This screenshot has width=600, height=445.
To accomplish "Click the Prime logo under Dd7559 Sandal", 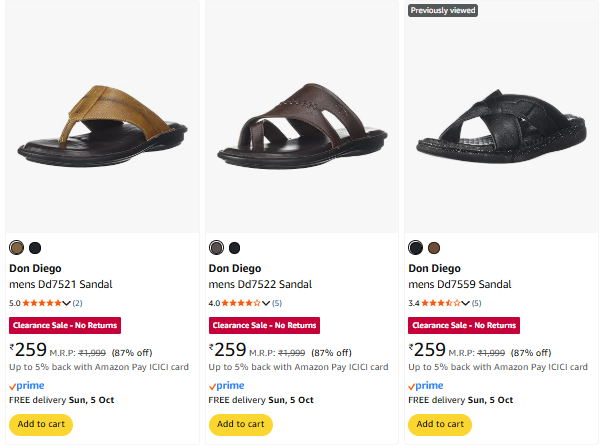I will (x=426, y=385).
